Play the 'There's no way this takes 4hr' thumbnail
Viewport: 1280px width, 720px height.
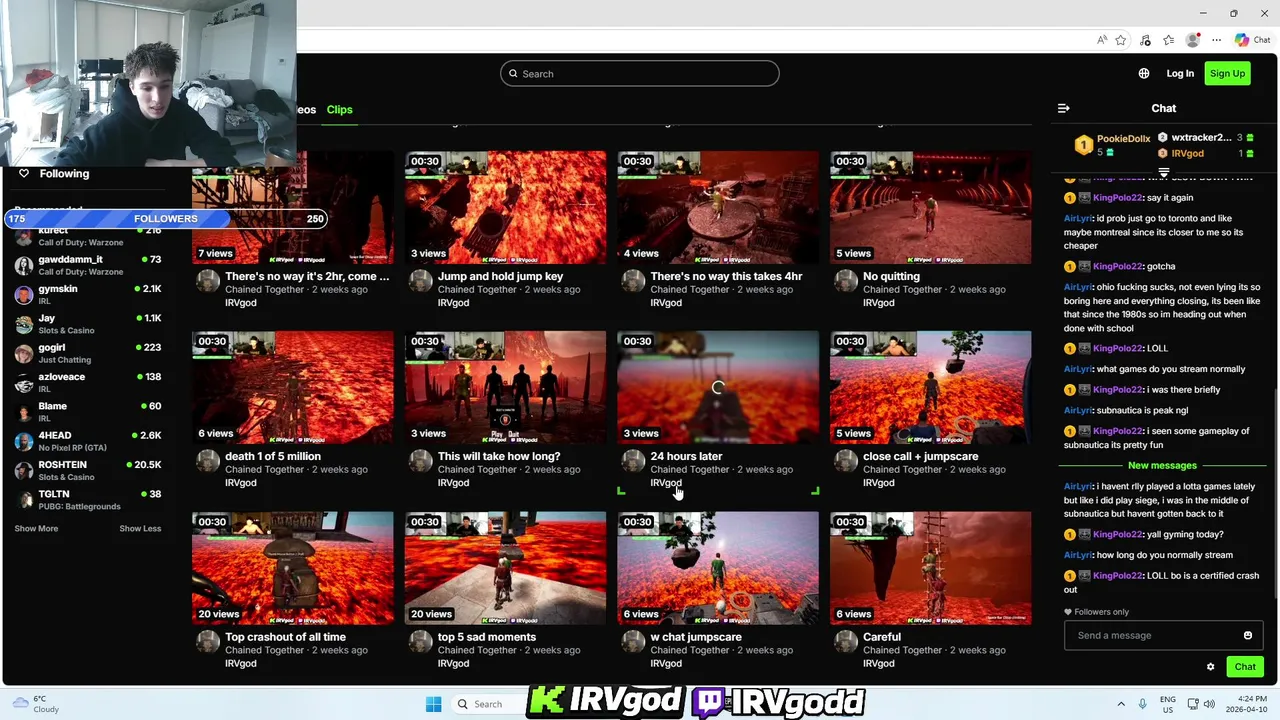[x=718, y=208]
